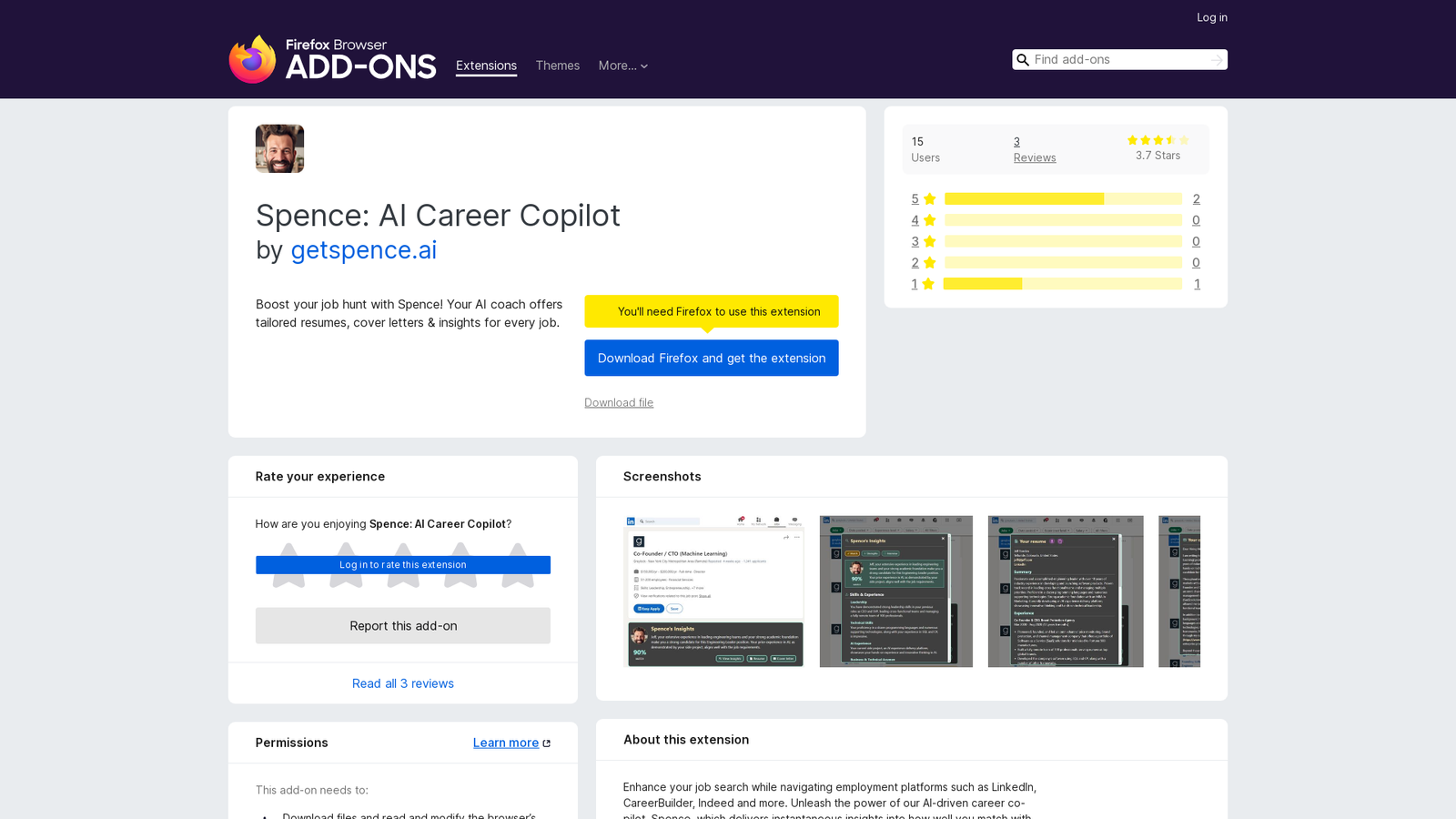Focus the Find add-ons search field
Viewport: 1456px width, 819px height.
click(x=1119, y=60)
